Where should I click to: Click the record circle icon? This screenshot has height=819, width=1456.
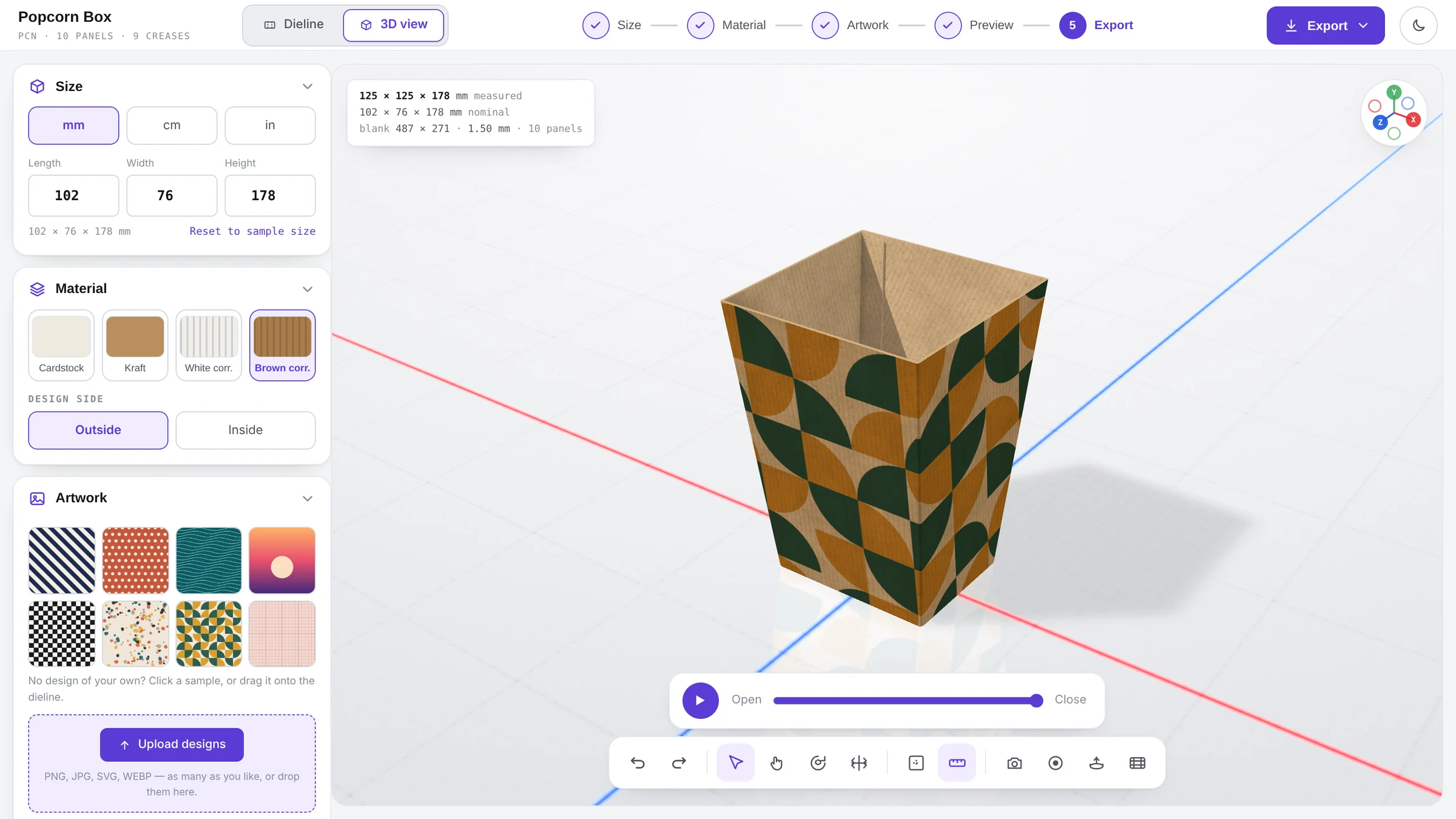(x=1056, y=763)
